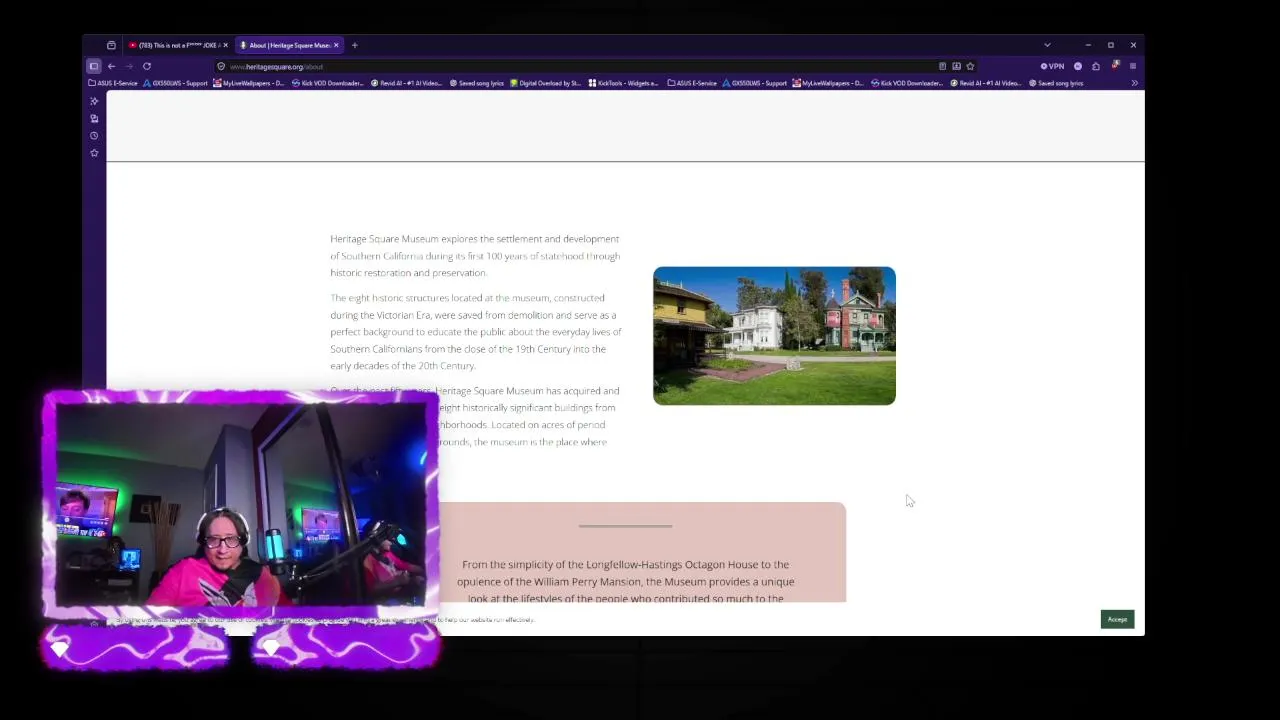The width and height of the screenshot is (1280, 720).
Task: Open the rightmost Saved song lyrics bookmark
Action: (1056, 83)
